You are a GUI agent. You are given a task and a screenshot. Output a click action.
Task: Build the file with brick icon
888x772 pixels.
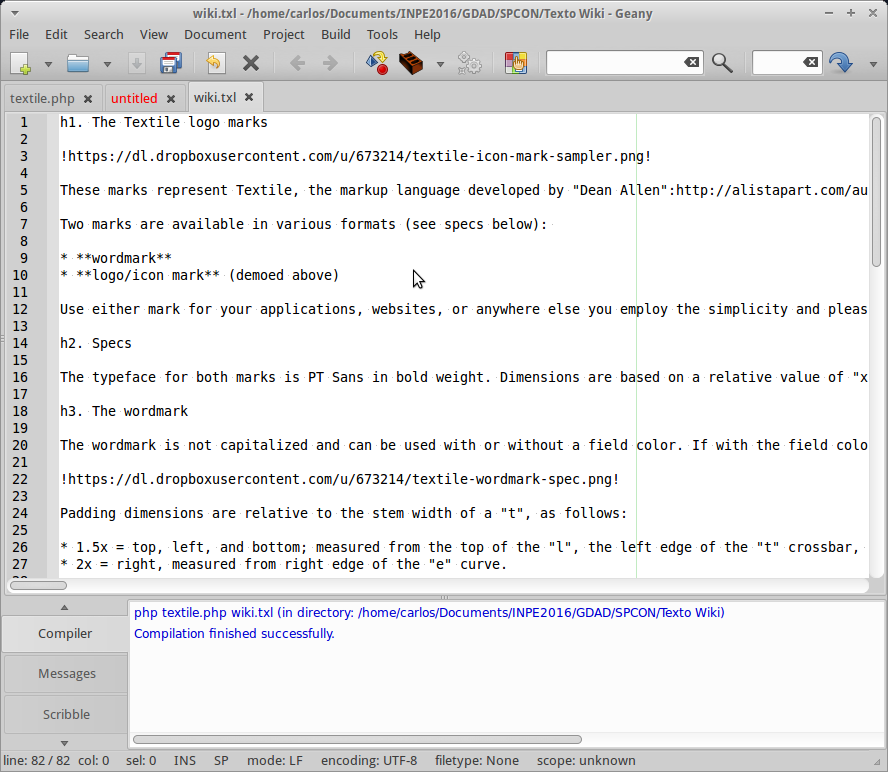click(x=411, y=63)
